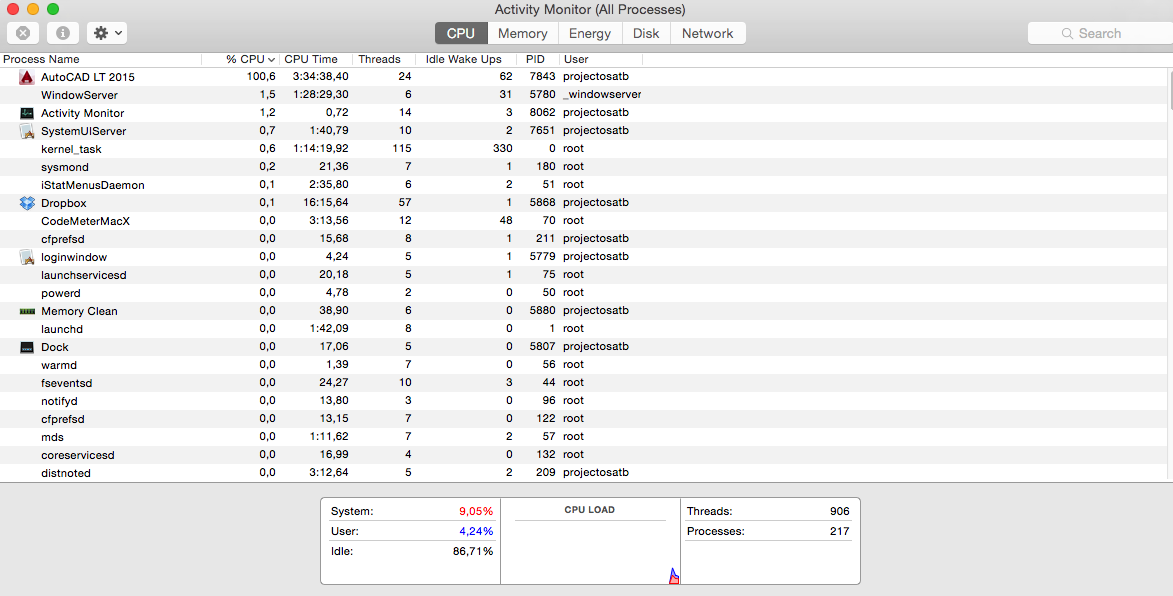Select the launchd process row
This screenshot has height=596, width=1173.
click(x=584, y=328)
